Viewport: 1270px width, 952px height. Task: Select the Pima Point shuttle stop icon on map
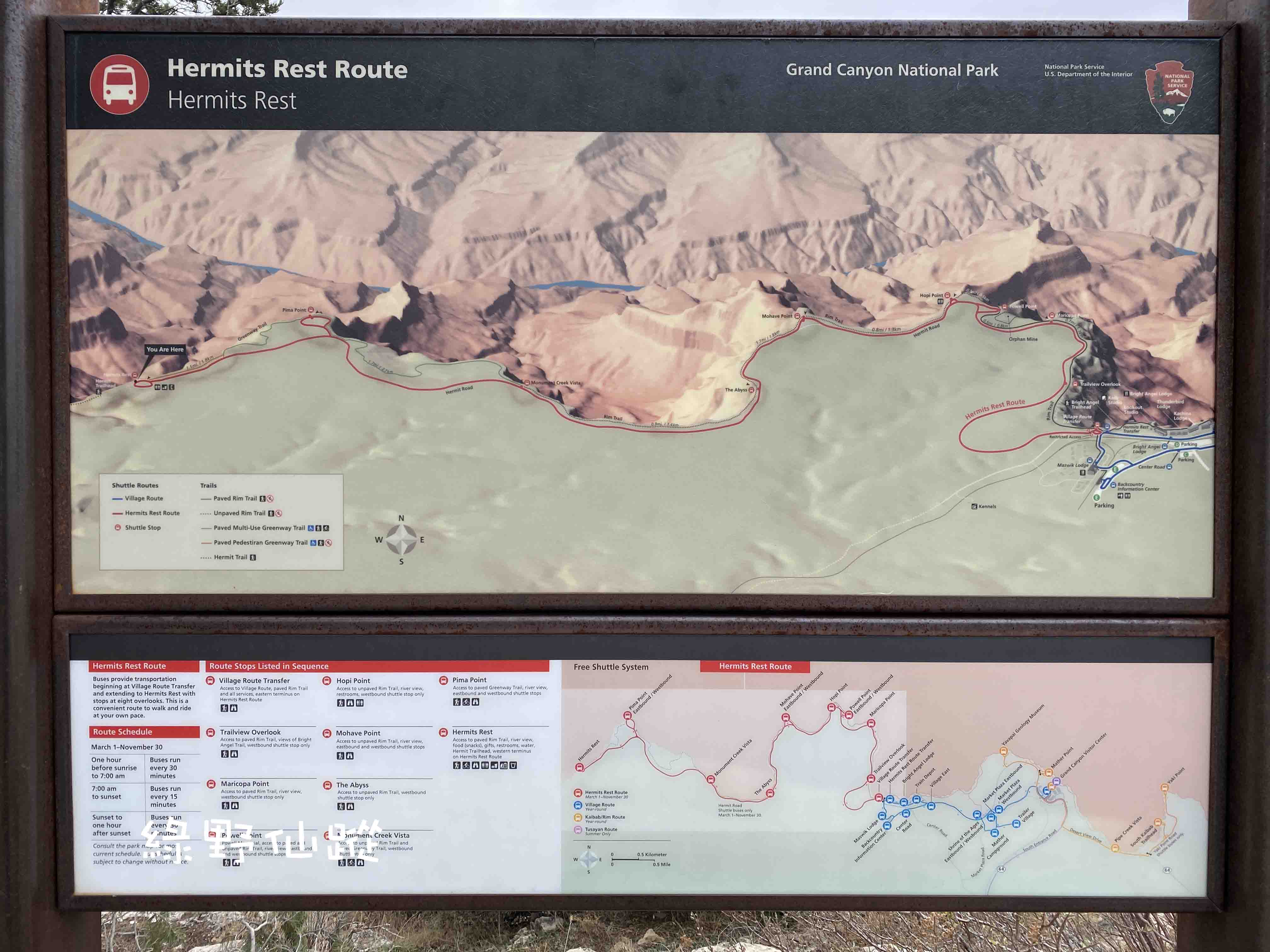(311, 310)
